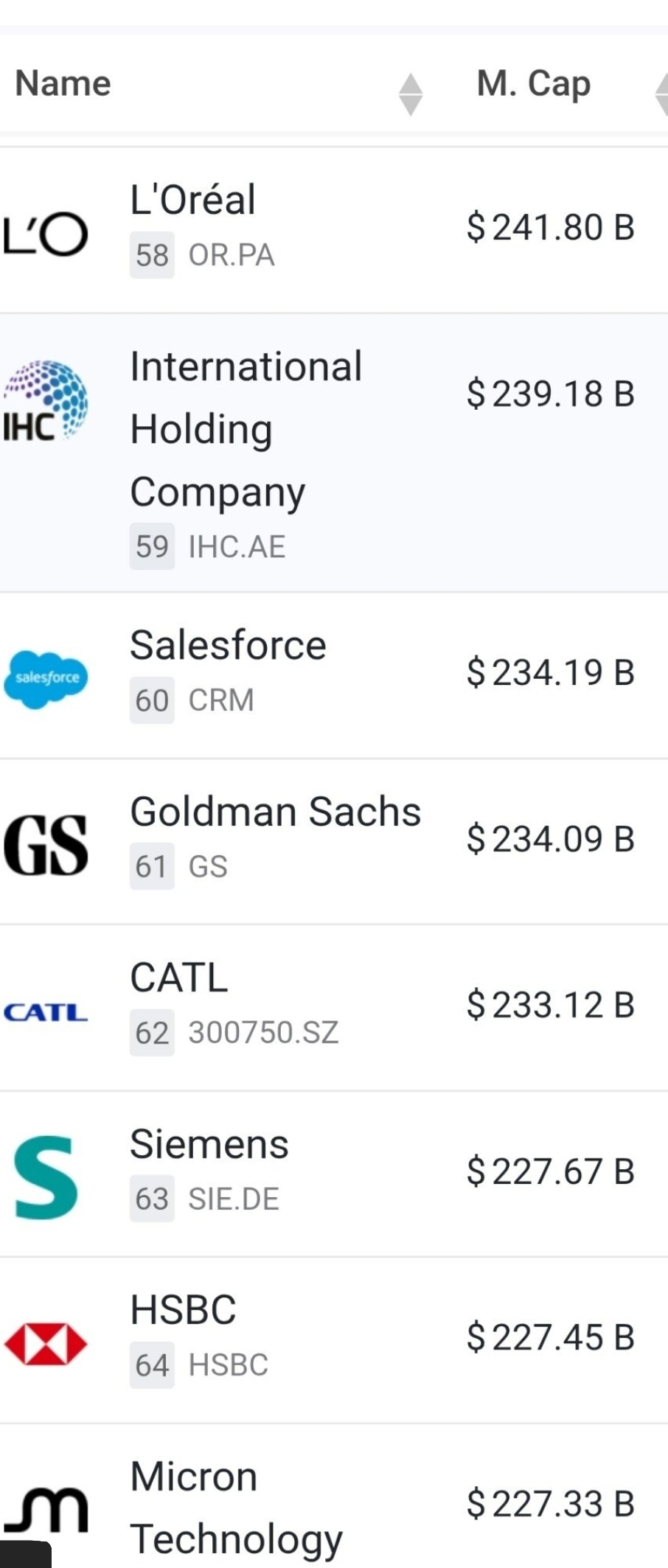Open the Salesforce cloud logo

[x=46, y=680]
